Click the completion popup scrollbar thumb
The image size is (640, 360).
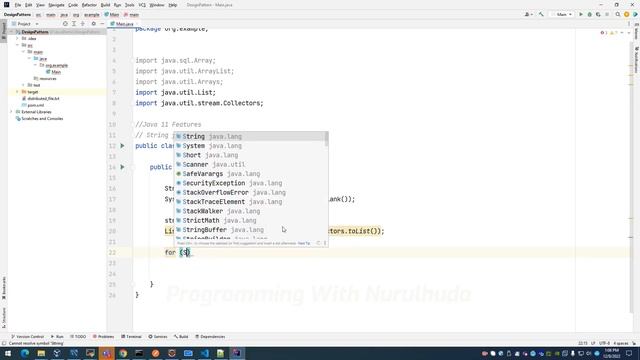326,139
